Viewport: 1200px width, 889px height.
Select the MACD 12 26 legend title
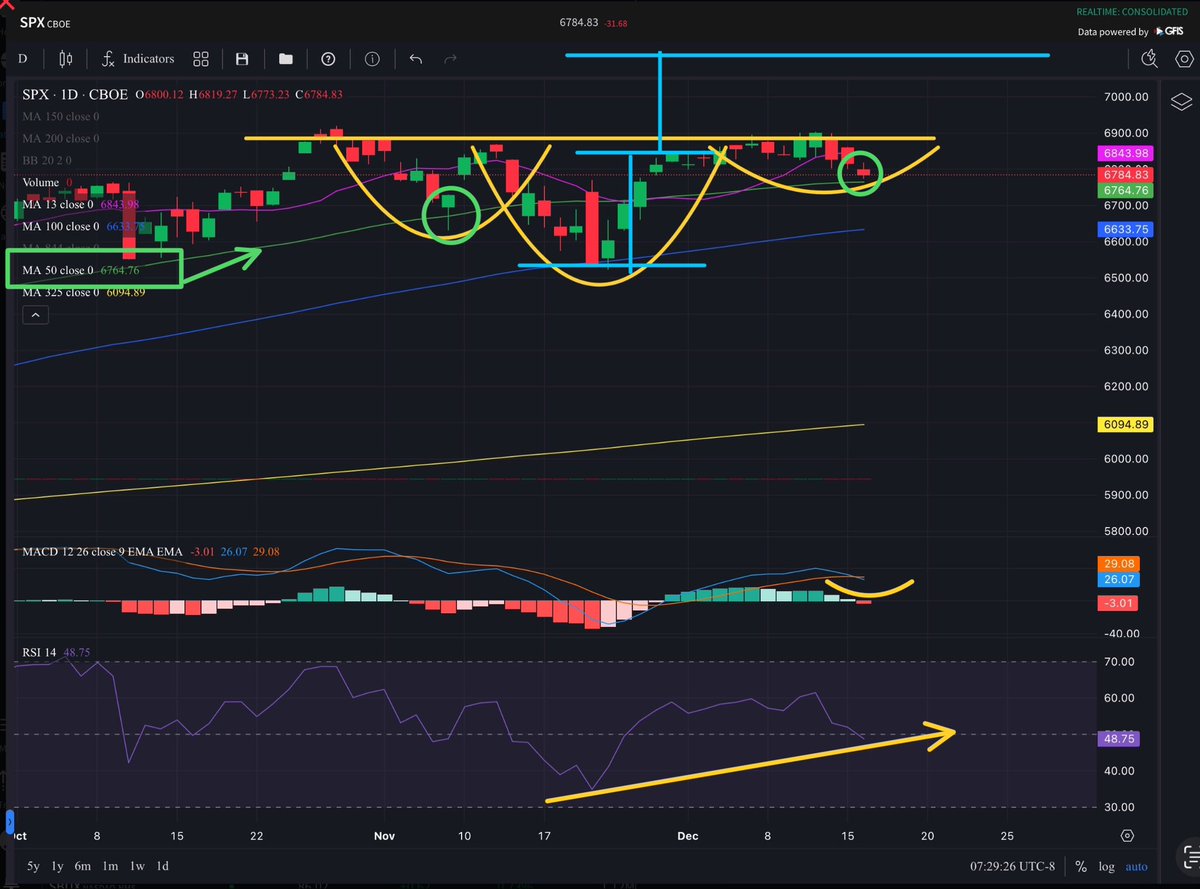click(104, 551)
